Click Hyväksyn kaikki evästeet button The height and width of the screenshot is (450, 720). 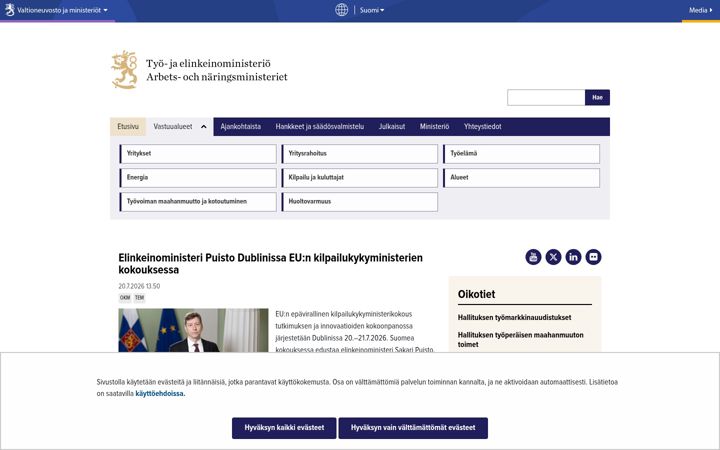284,428
